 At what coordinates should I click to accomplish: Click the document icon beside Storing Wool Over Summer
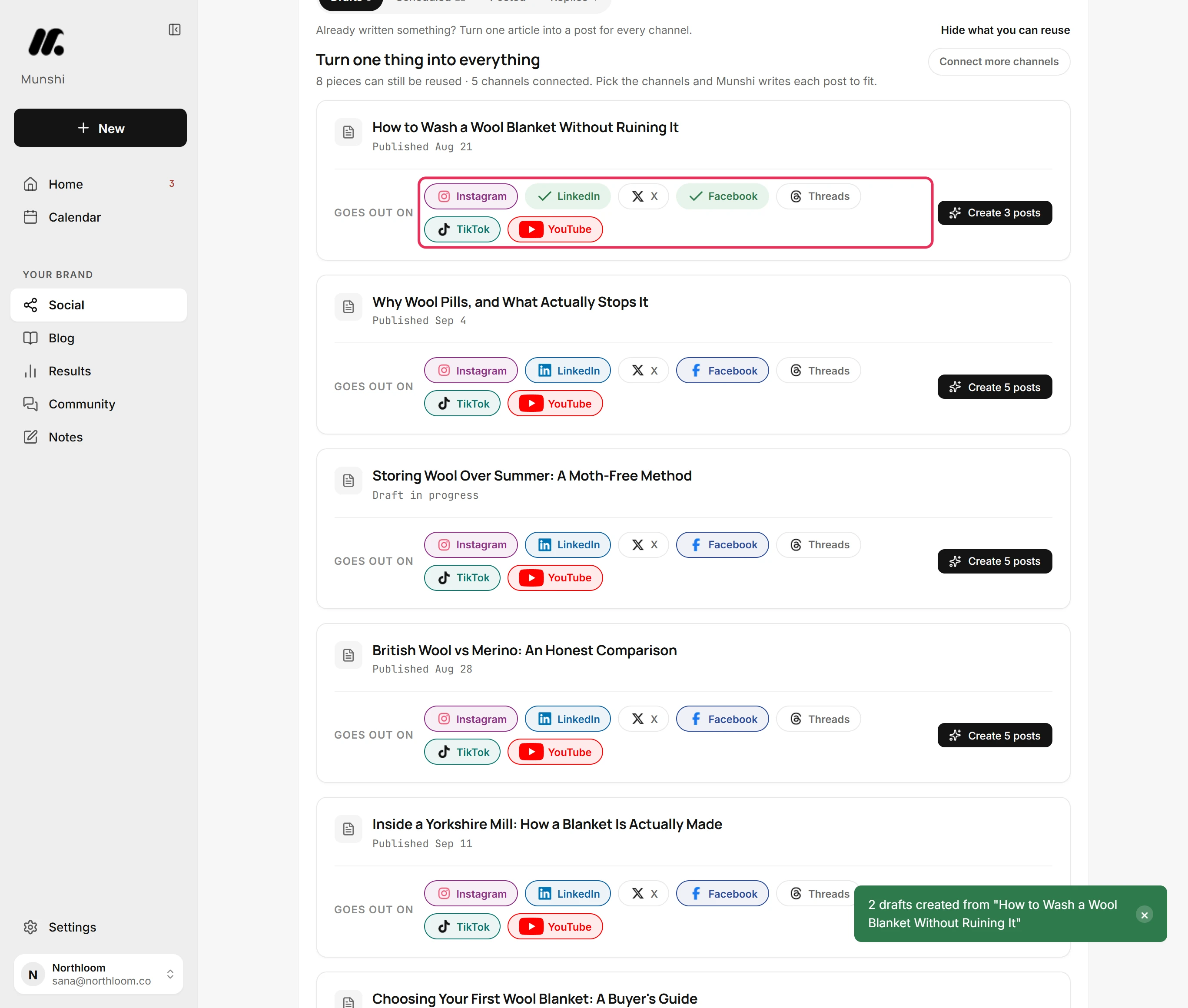348,481
